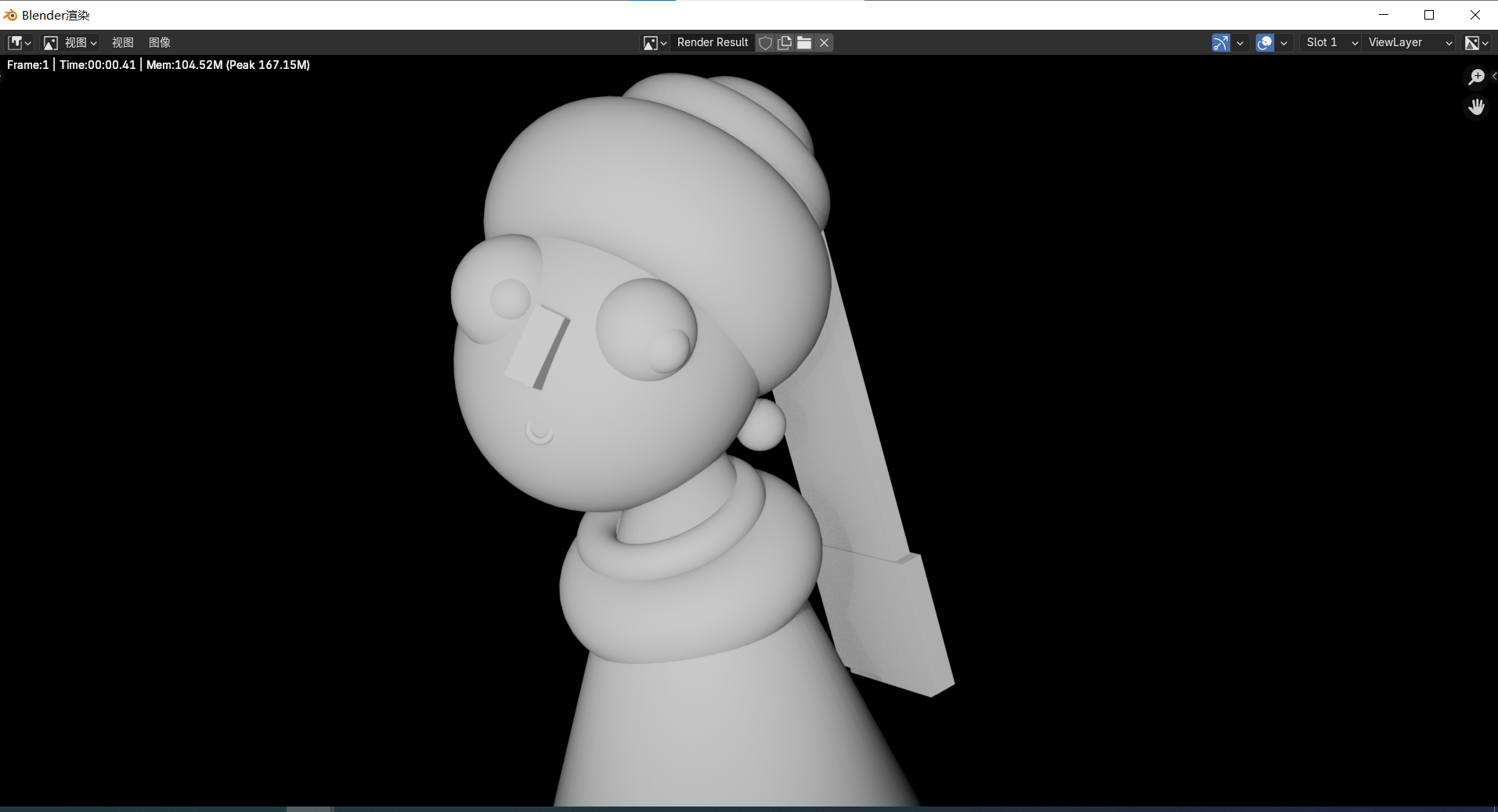Open the display channels dropdown

pos(1476,43)
